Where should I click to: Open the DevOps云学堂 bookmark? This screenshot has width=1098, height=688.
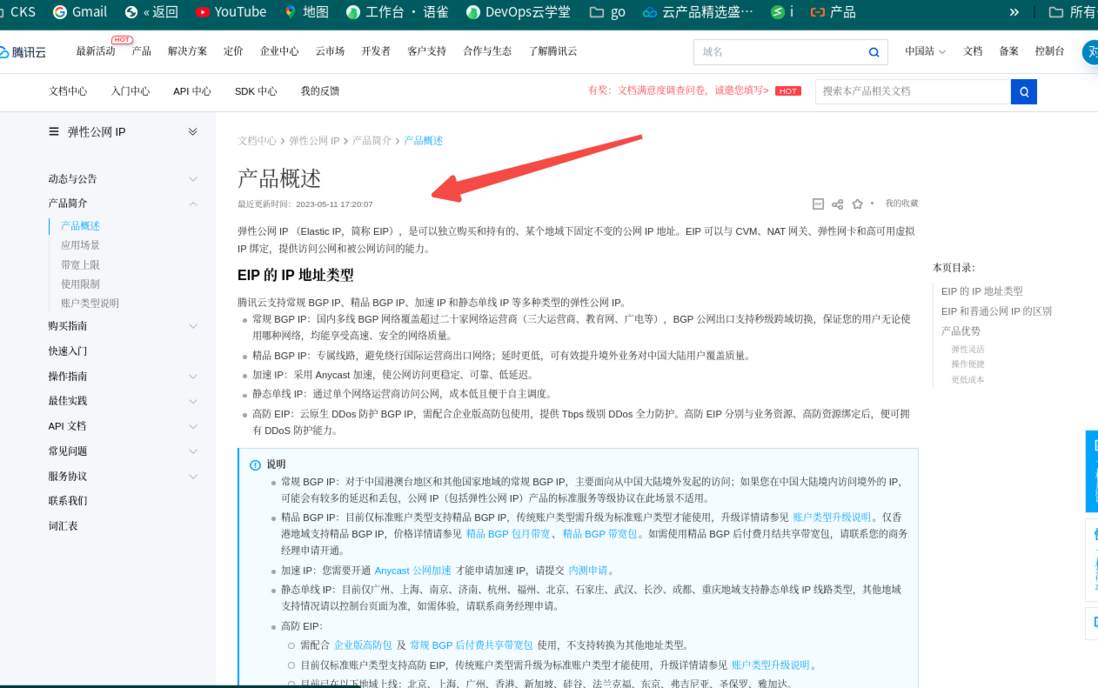518,12
